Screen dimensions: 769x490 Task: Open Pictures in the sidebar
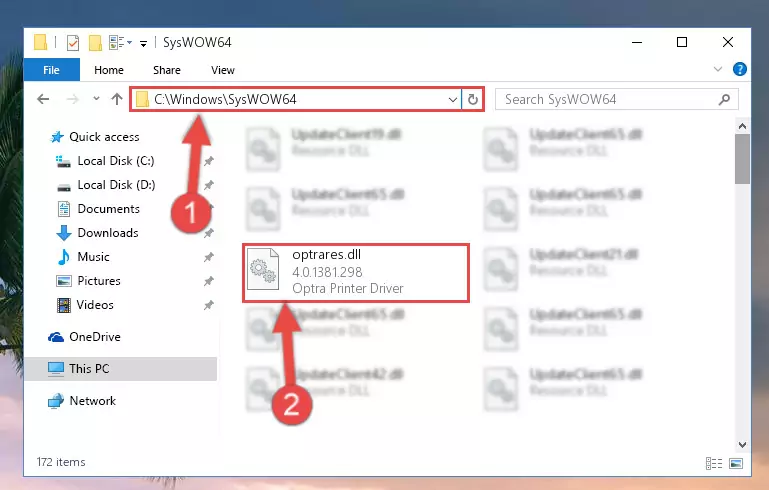[99, 281]
